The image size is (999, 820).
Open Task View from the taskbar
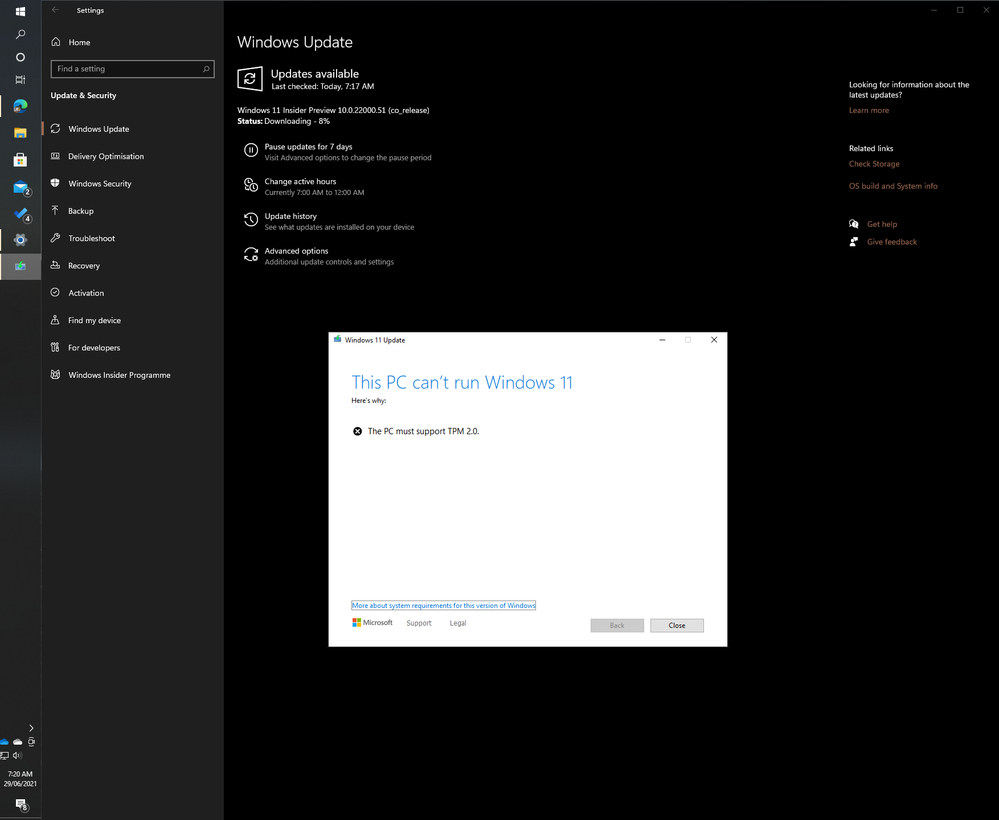coord(20,80)
